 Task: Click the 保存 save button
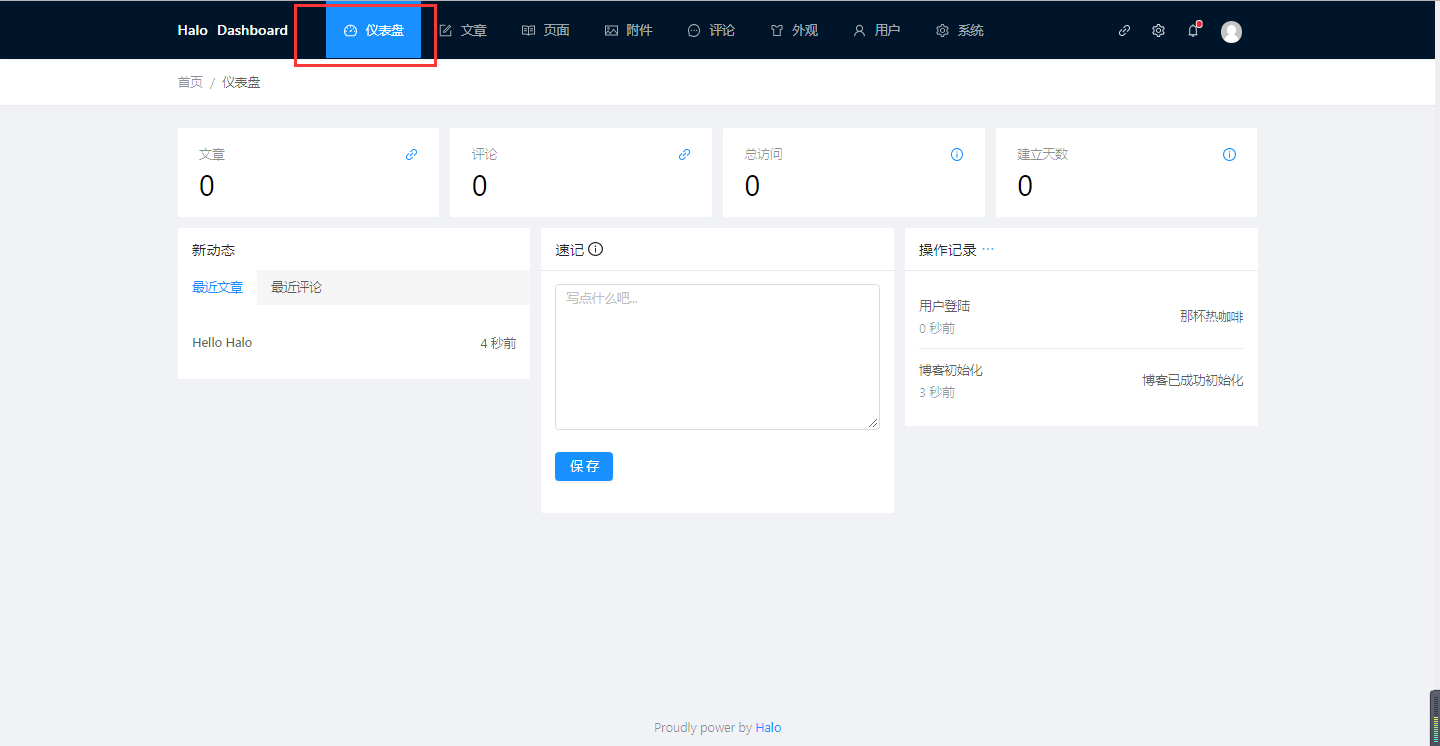pos(584,466)
